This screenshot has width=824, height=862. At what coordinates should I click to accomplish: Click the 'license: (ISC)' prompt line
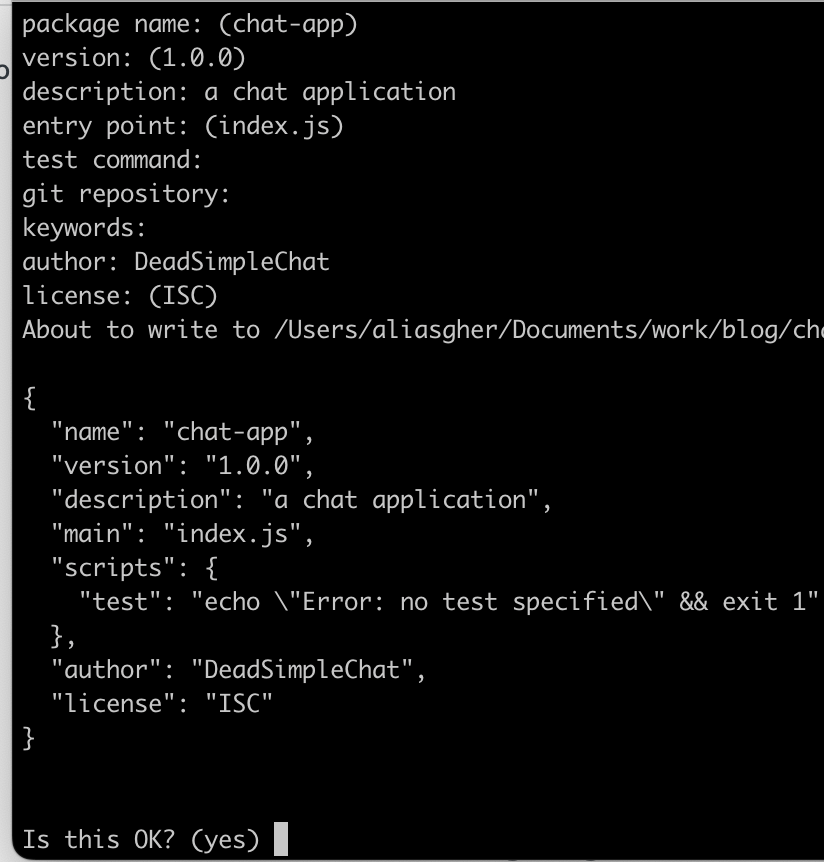[120, 296]
